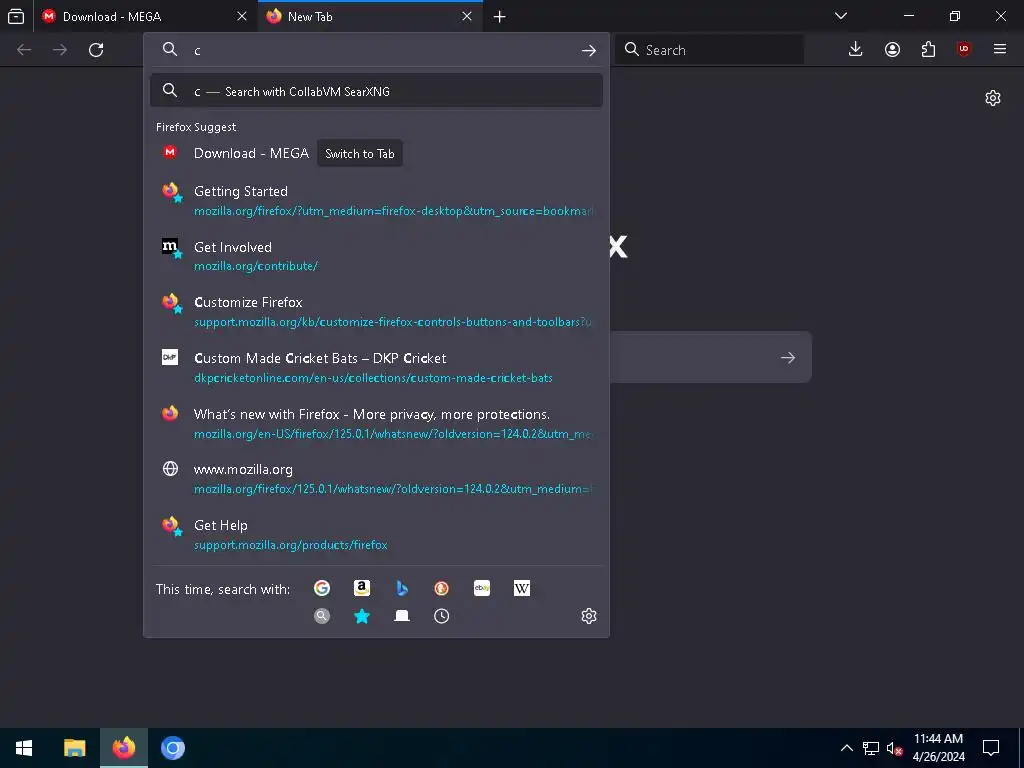Open the uBlock Origin extension
Screen dimensions: 1024x768
click(x=964, y=50)
